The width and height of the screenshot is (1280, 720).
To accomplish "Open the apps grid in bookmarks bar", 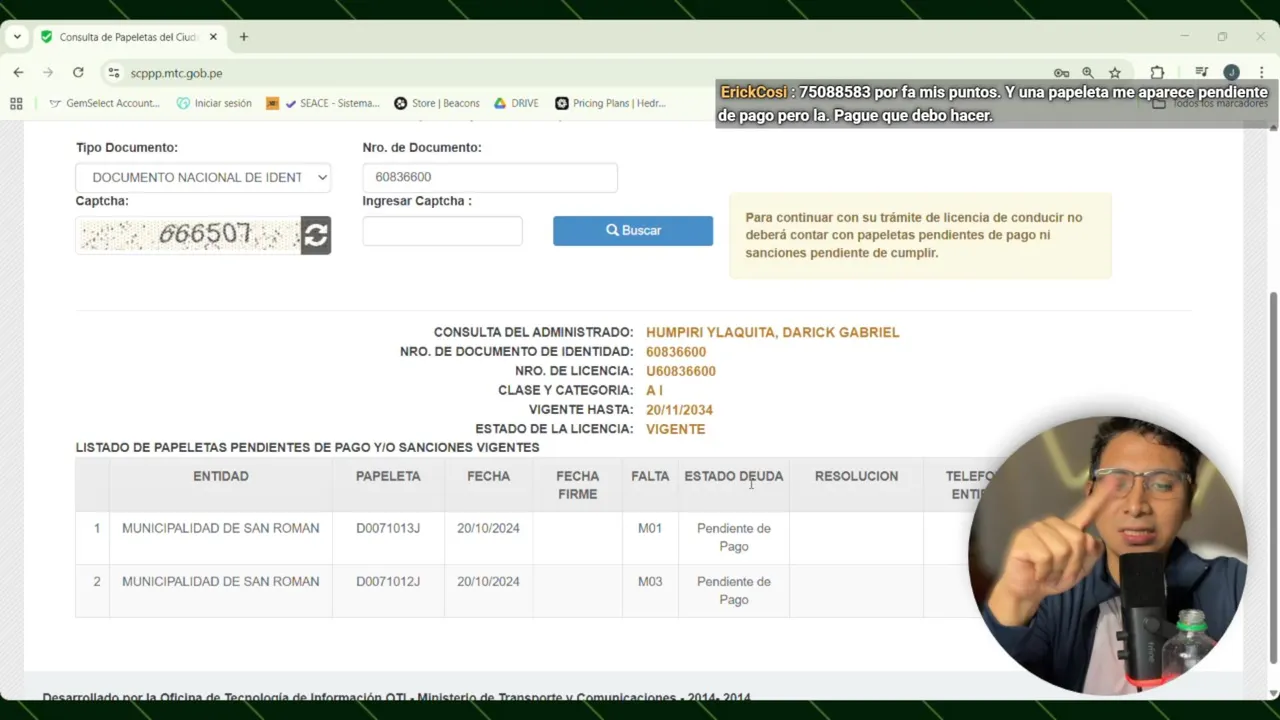I will click(x=16, y=103).
